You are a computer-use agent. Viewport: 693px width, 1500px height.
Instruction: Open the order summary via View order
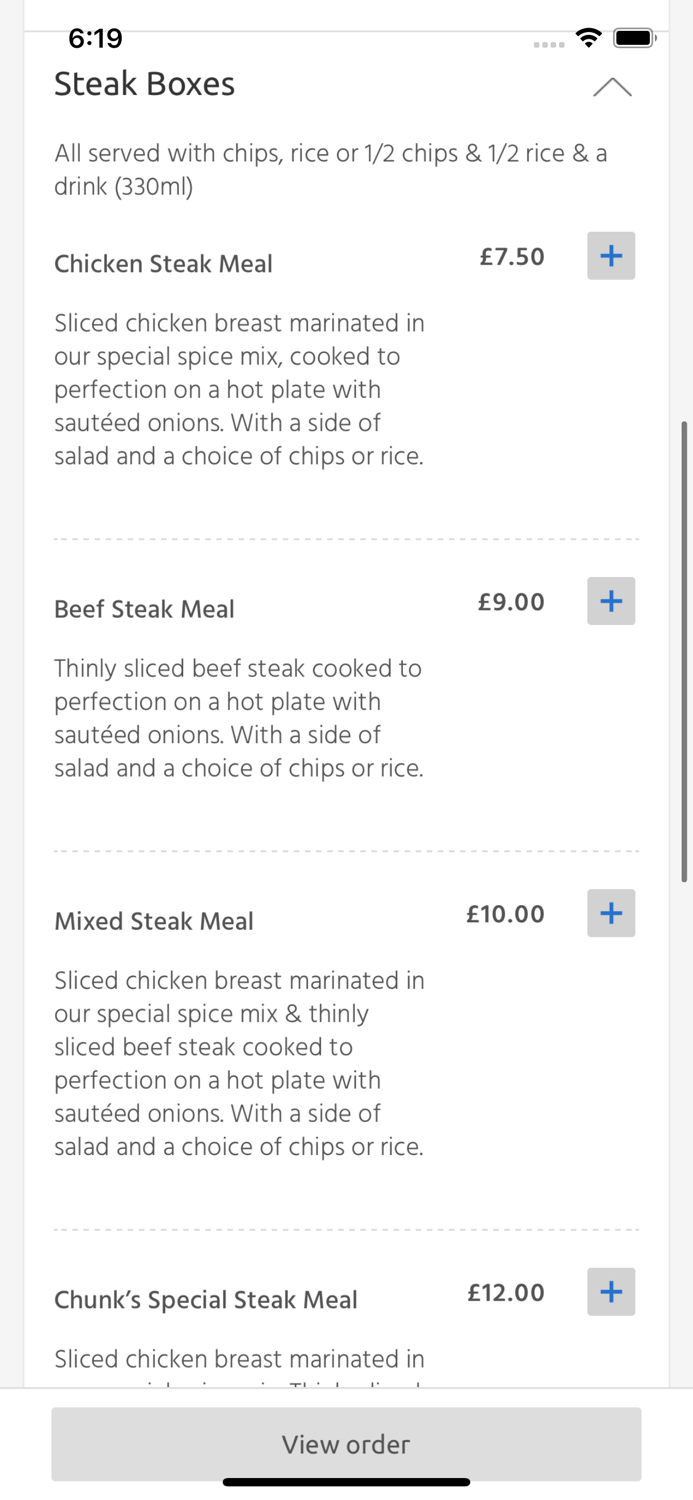click(x=346, y=1444)
